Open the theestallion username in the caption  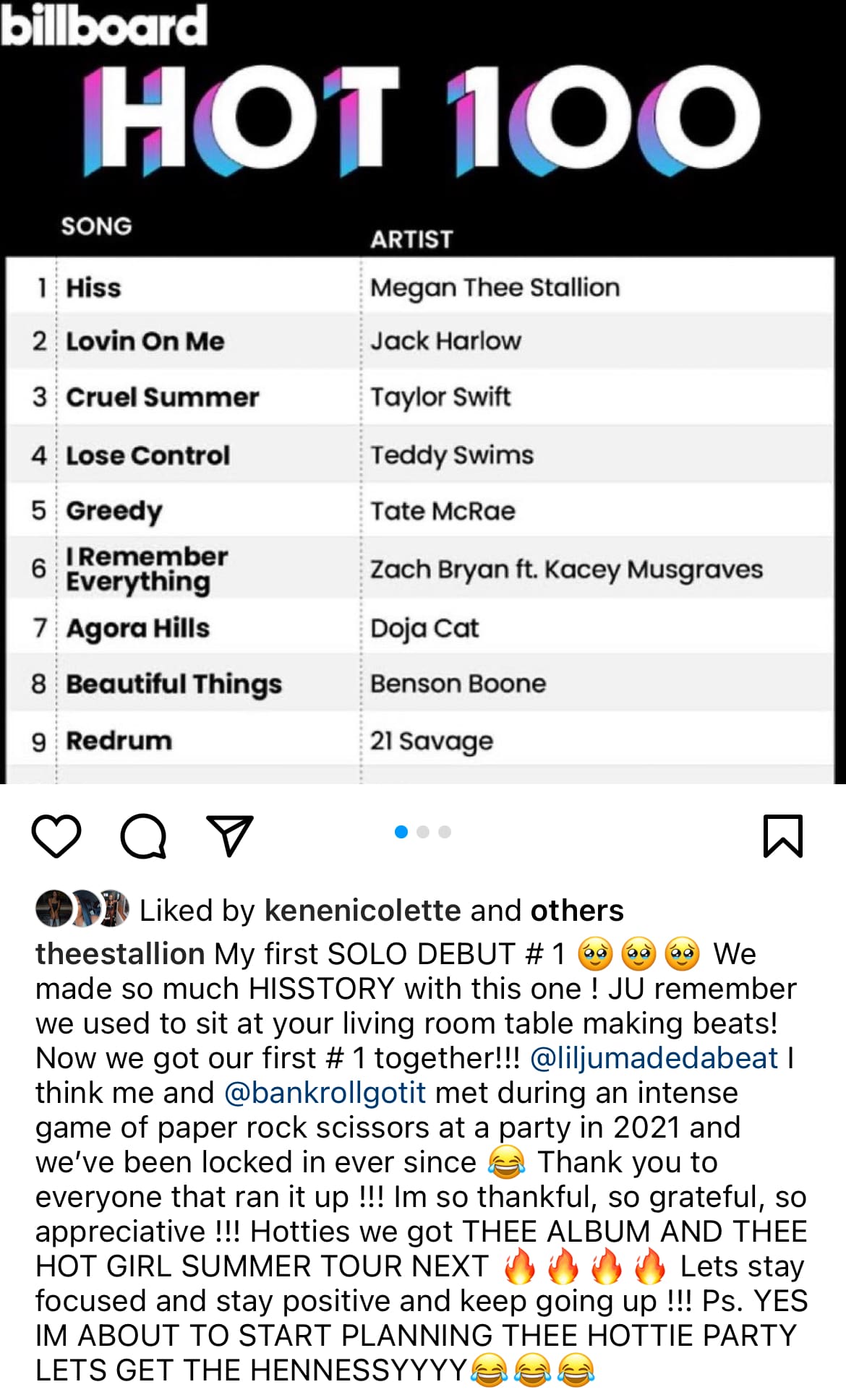coord(120,953)
